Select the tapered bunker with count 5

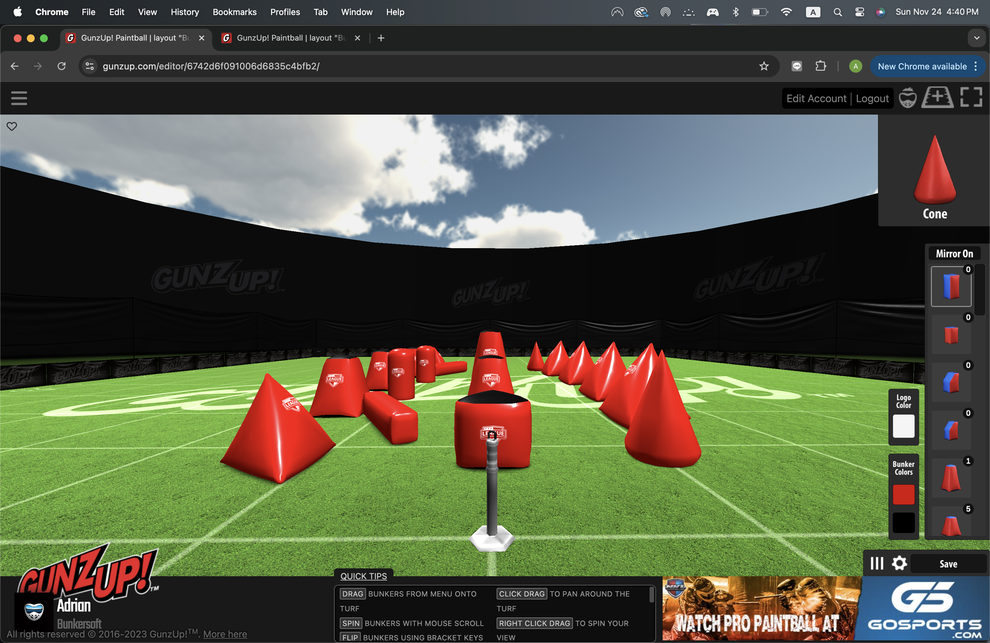point(951,524)
